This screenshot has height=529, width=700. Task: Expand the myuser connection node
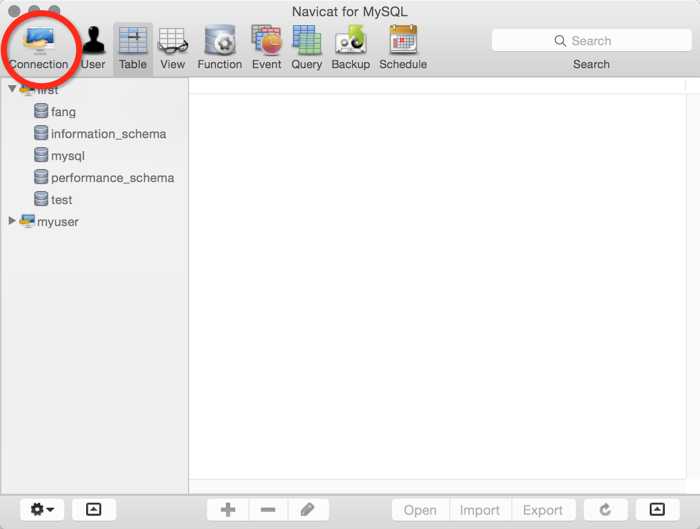pos(12,221)
